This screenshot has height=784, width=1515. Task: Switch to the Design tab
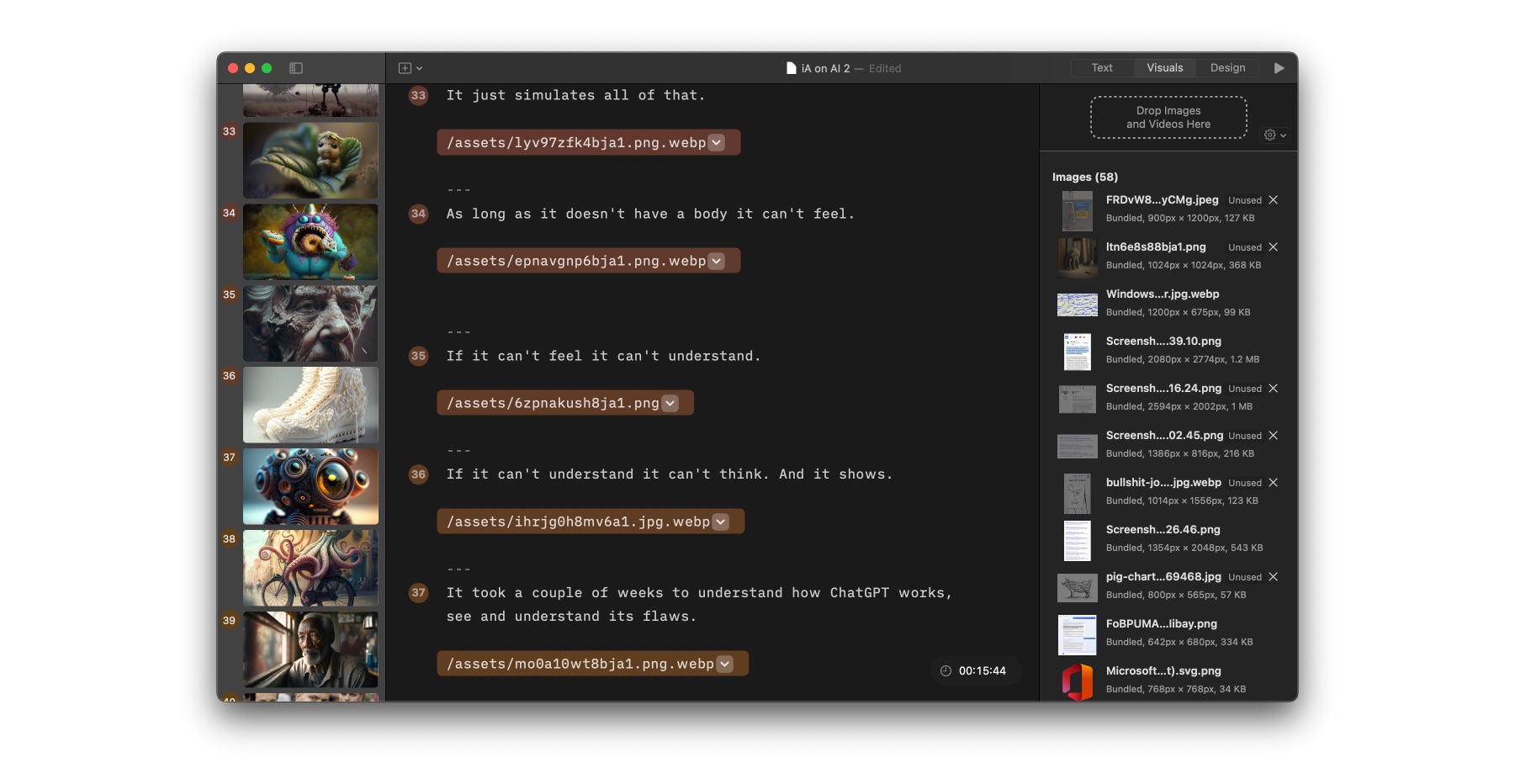click(1227, 68)
